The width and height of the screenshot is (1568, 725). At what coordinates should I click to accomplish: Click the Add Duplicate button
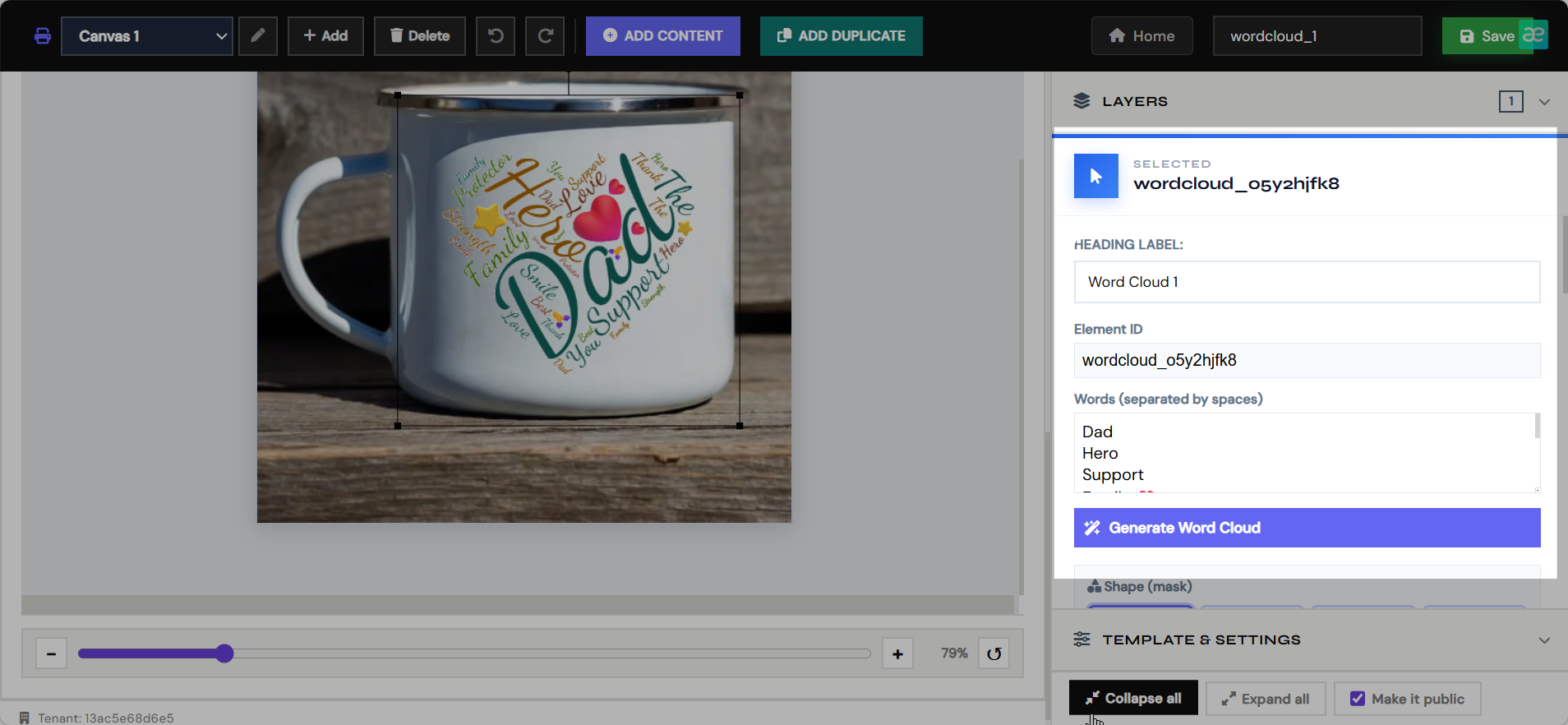click(x=842, y=36)
